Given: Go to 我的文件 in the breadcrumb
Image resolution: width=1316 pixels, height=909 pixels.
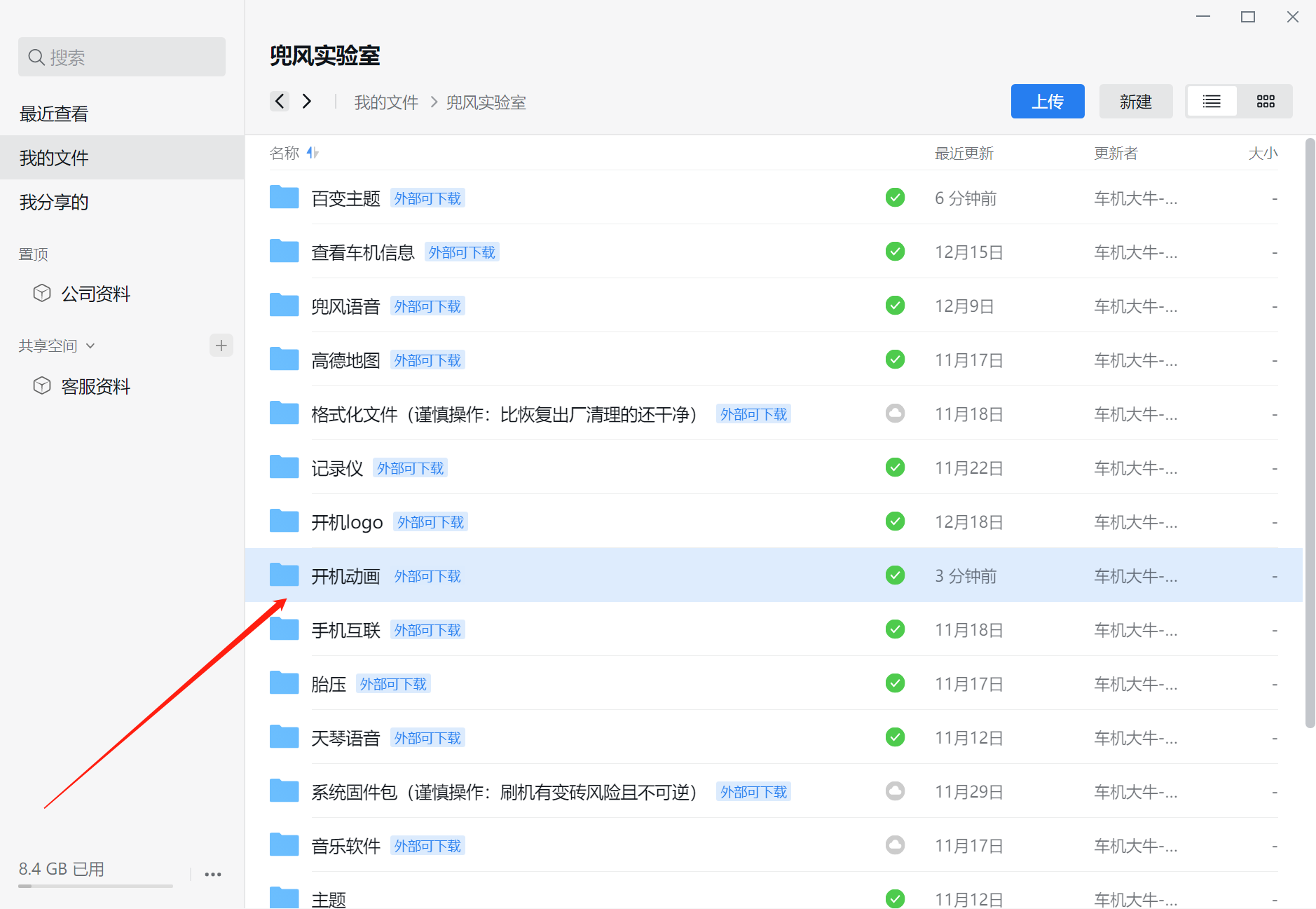Looking at the screenshot, I should pyautogui.click(x=386, y=102).
